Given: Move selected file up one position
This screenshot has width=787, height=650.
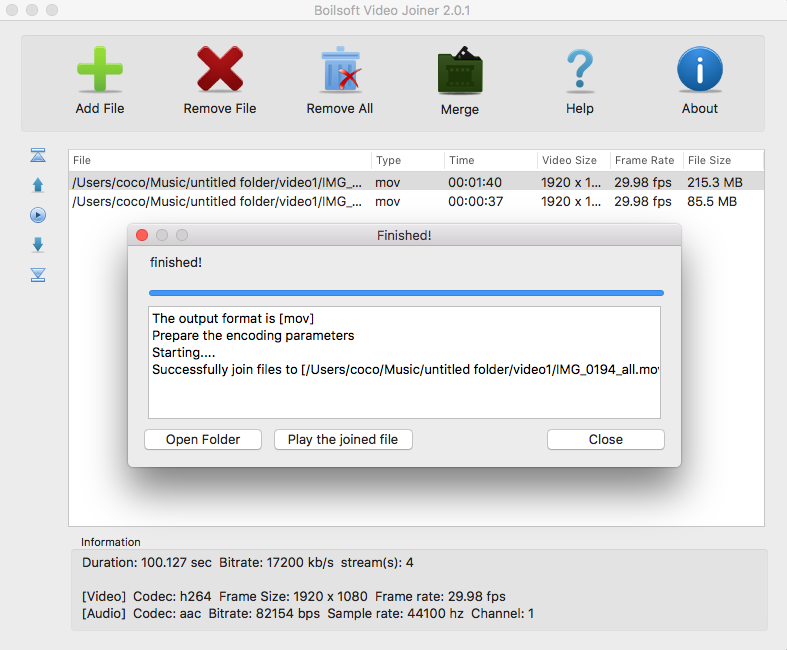Looking at the screenshot, I should 38,185.
